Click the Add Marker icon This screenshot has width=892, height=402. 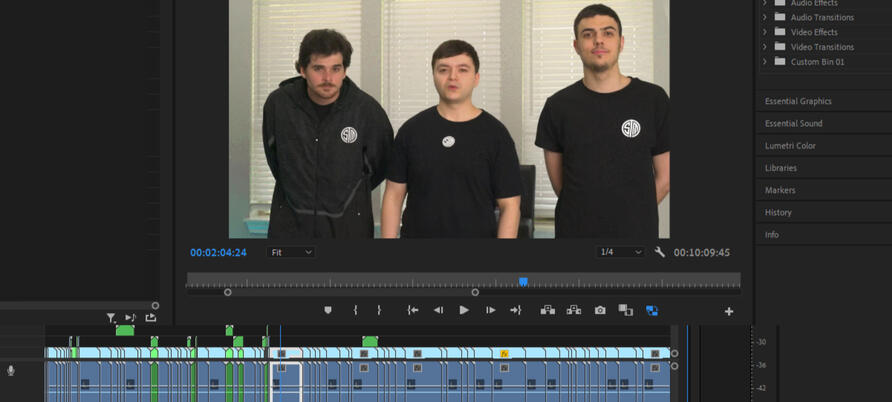328,311
